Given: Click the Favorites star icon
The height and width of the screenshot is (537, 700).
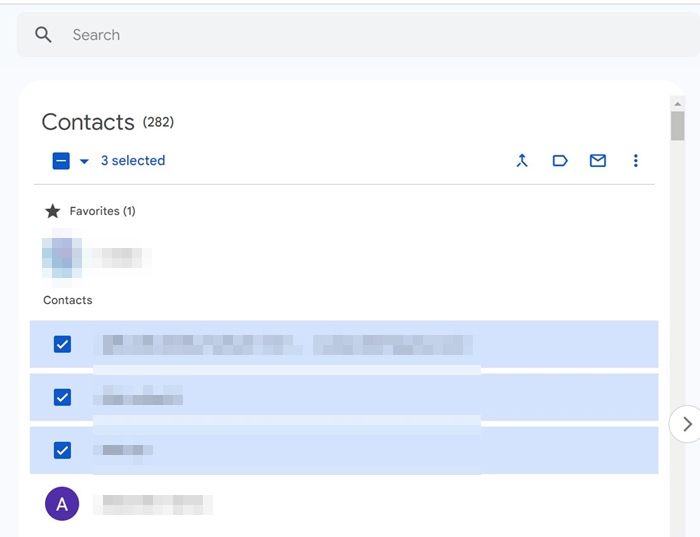Looking at the screenshot, I should pyautogui.click(x=53, y=211).
